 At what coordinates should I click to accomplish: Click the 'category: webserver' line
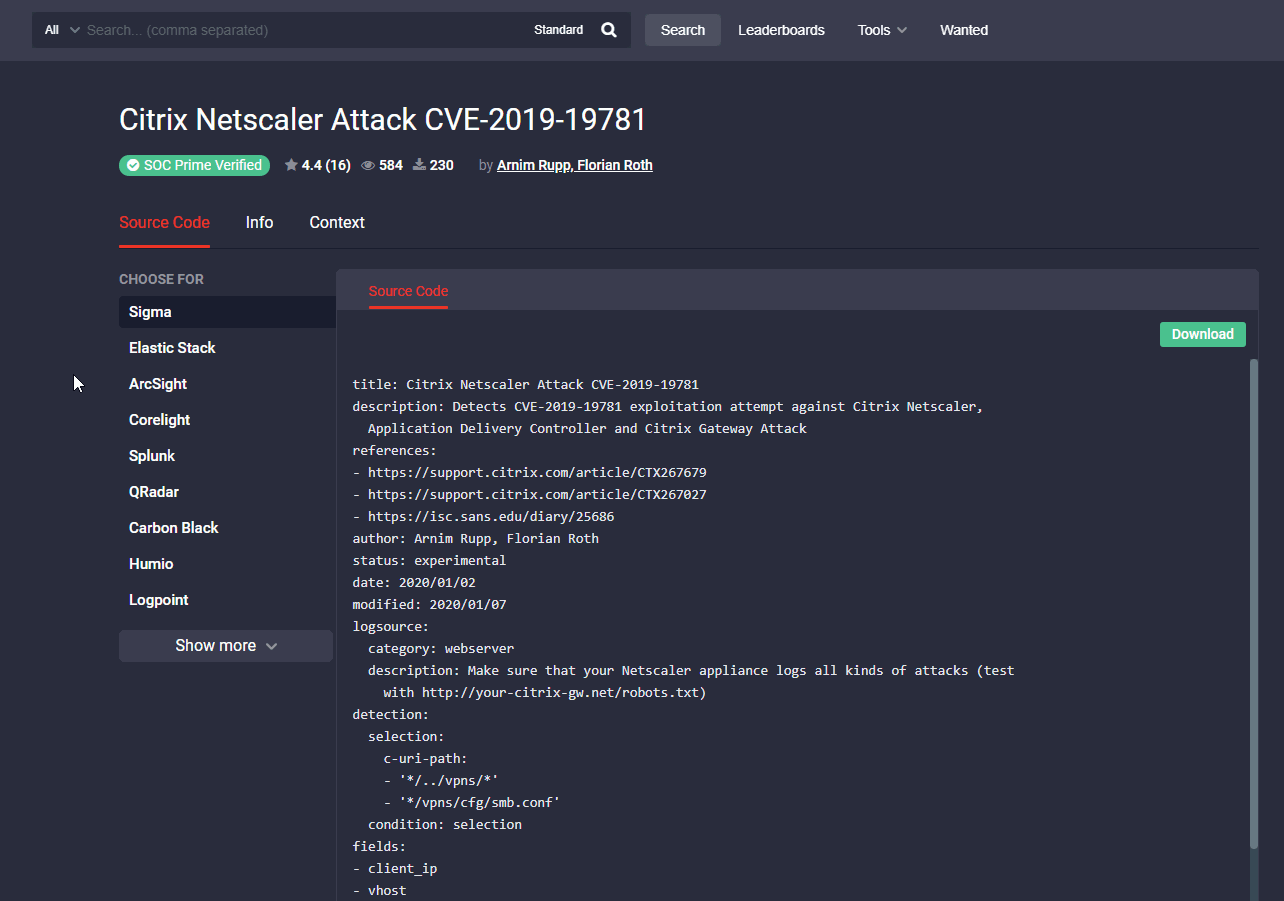441,648
